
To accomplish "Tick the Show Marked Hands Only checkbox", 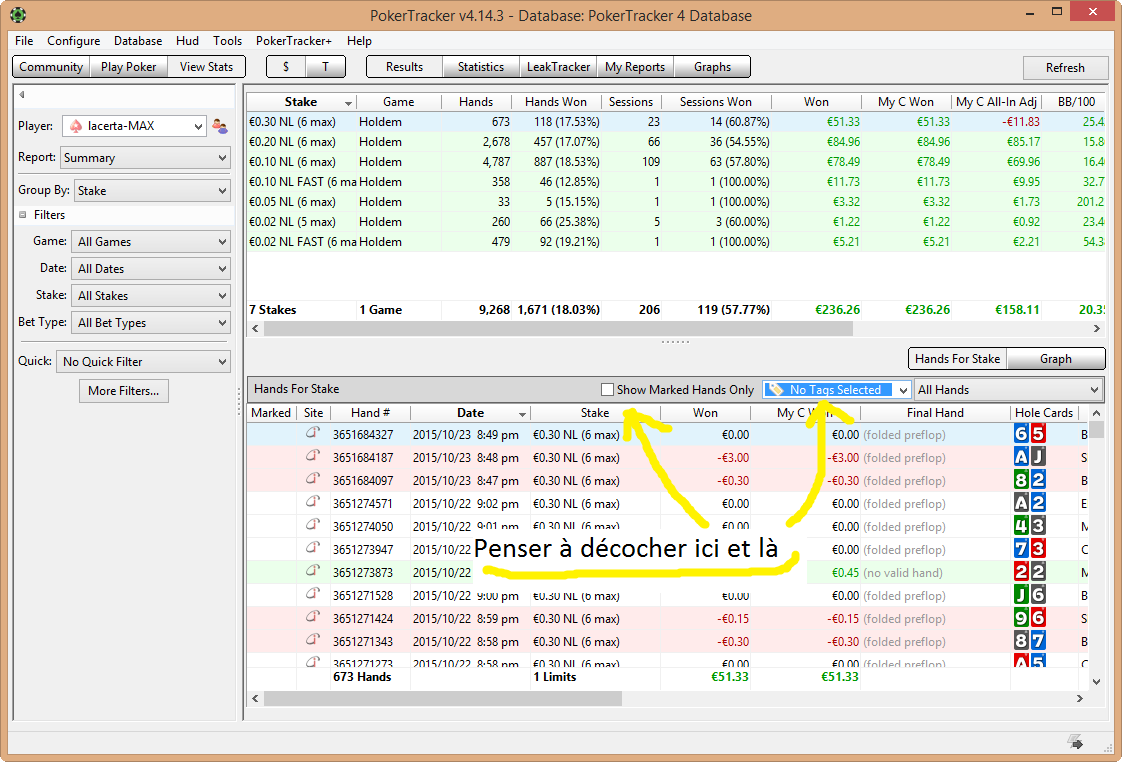I will [608, 390].
